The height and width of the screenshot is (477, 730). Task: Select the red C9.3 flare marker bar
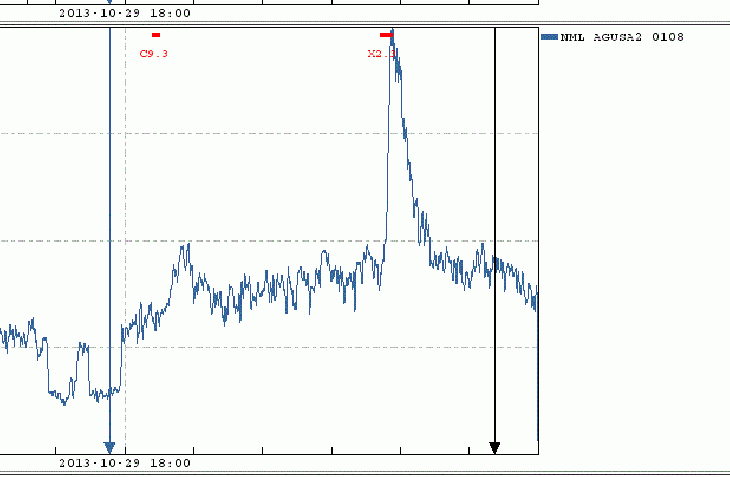click(x=156, y=35)
